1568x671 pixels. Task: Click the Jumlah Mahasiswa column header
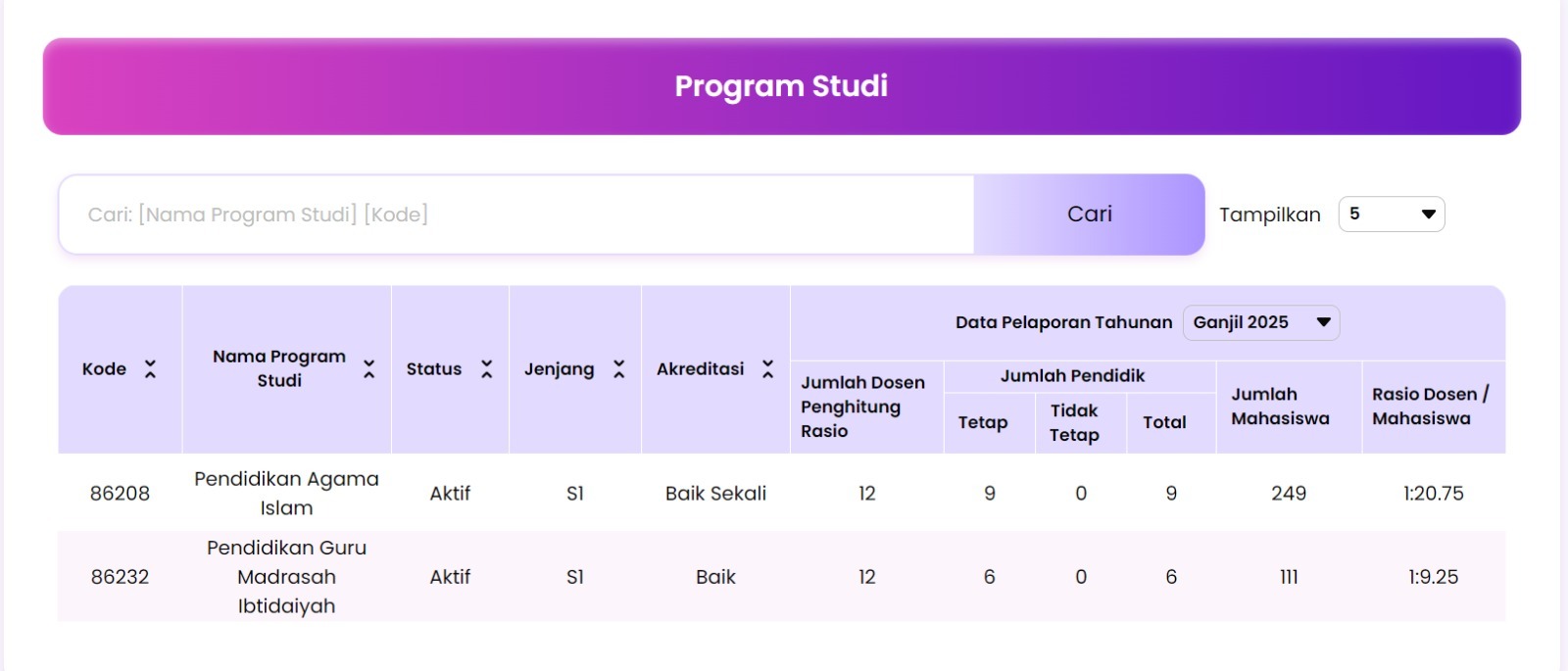click(x=1280, y=407)
